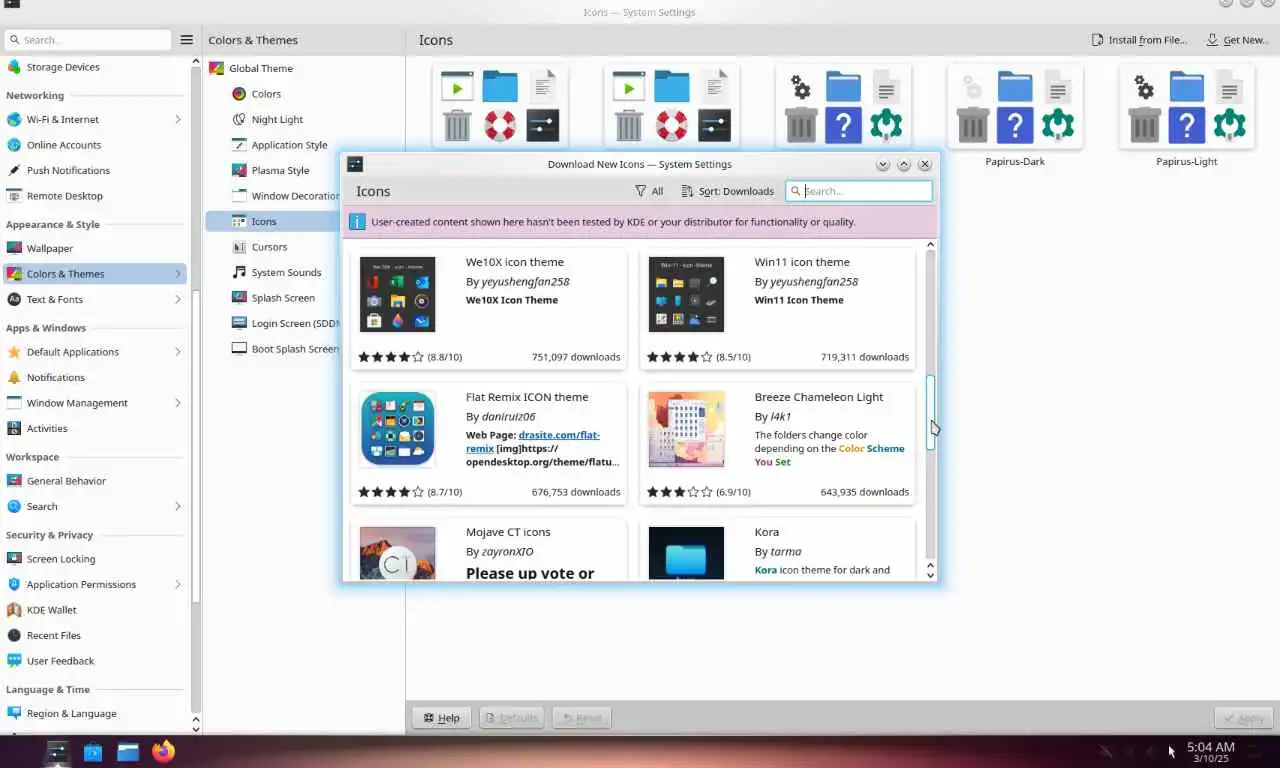The height and width of the screenshot is (768, 1280).
Task: Click Get New button
Action: coord(1237,40)
